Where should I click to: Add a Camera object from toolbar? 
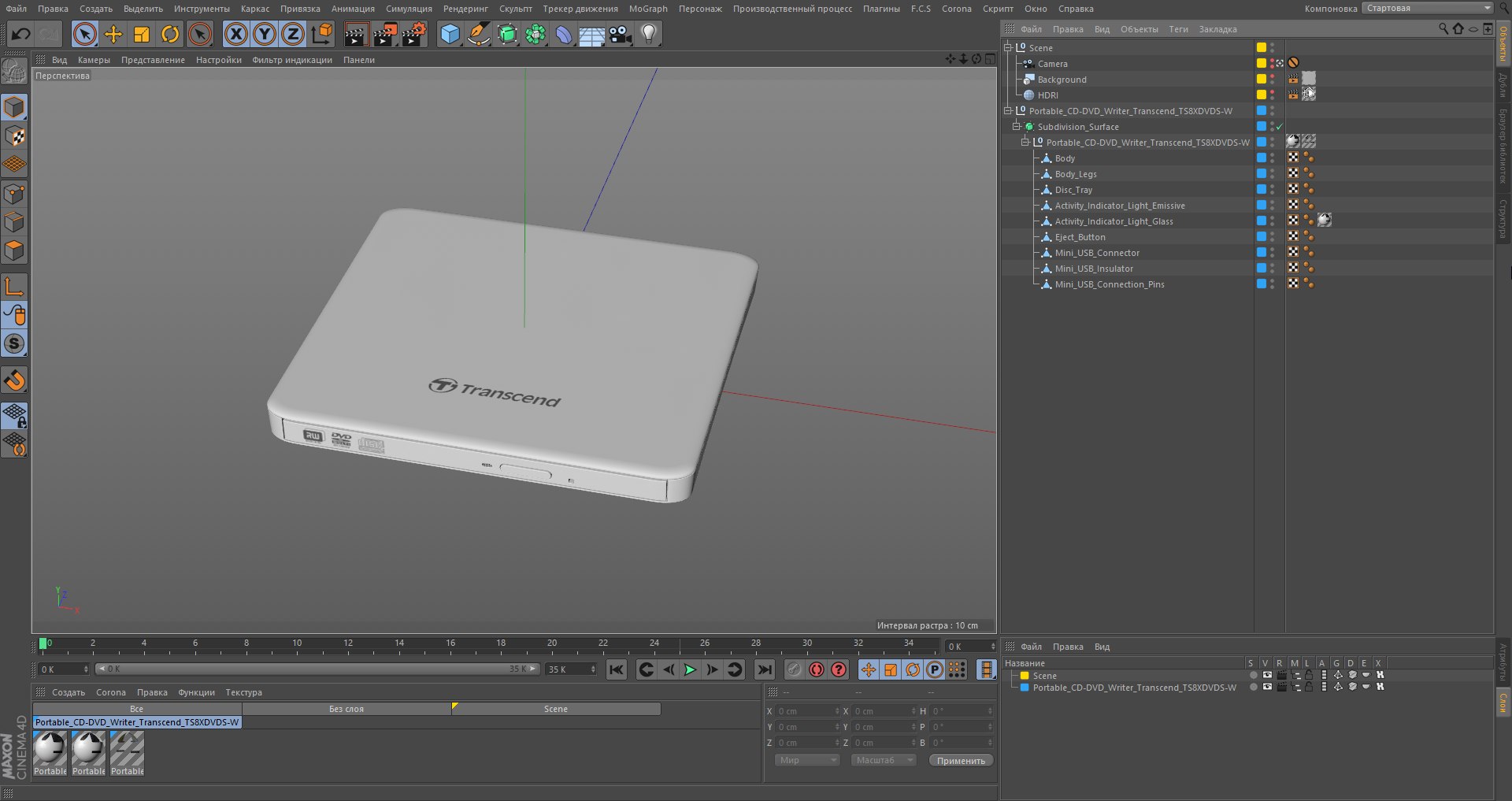[x=621, y=34]
